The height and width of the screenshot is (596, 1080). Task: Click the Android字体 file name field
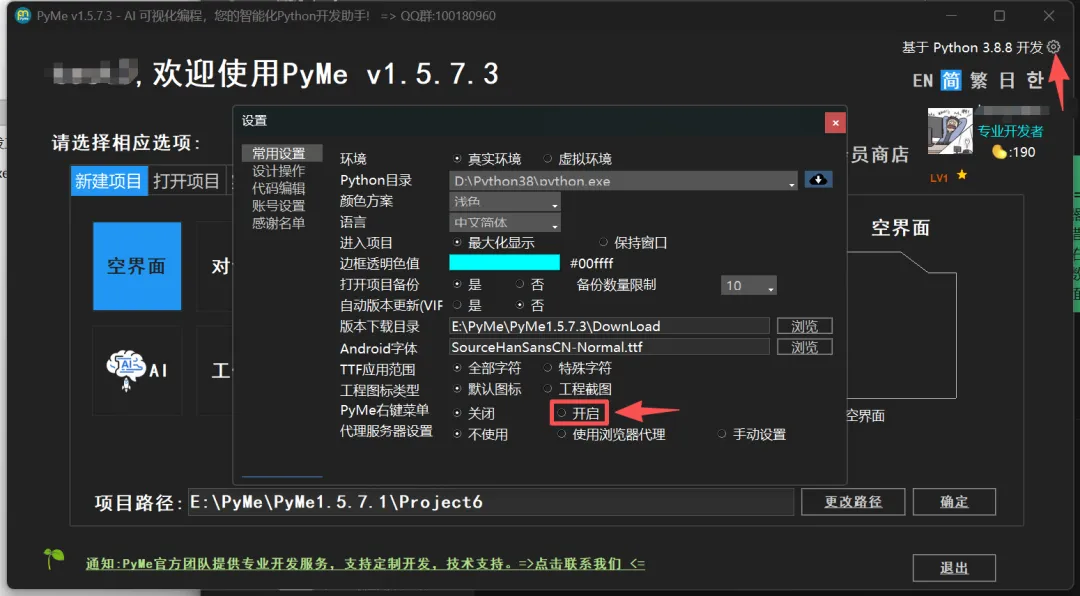pos(609,347)
